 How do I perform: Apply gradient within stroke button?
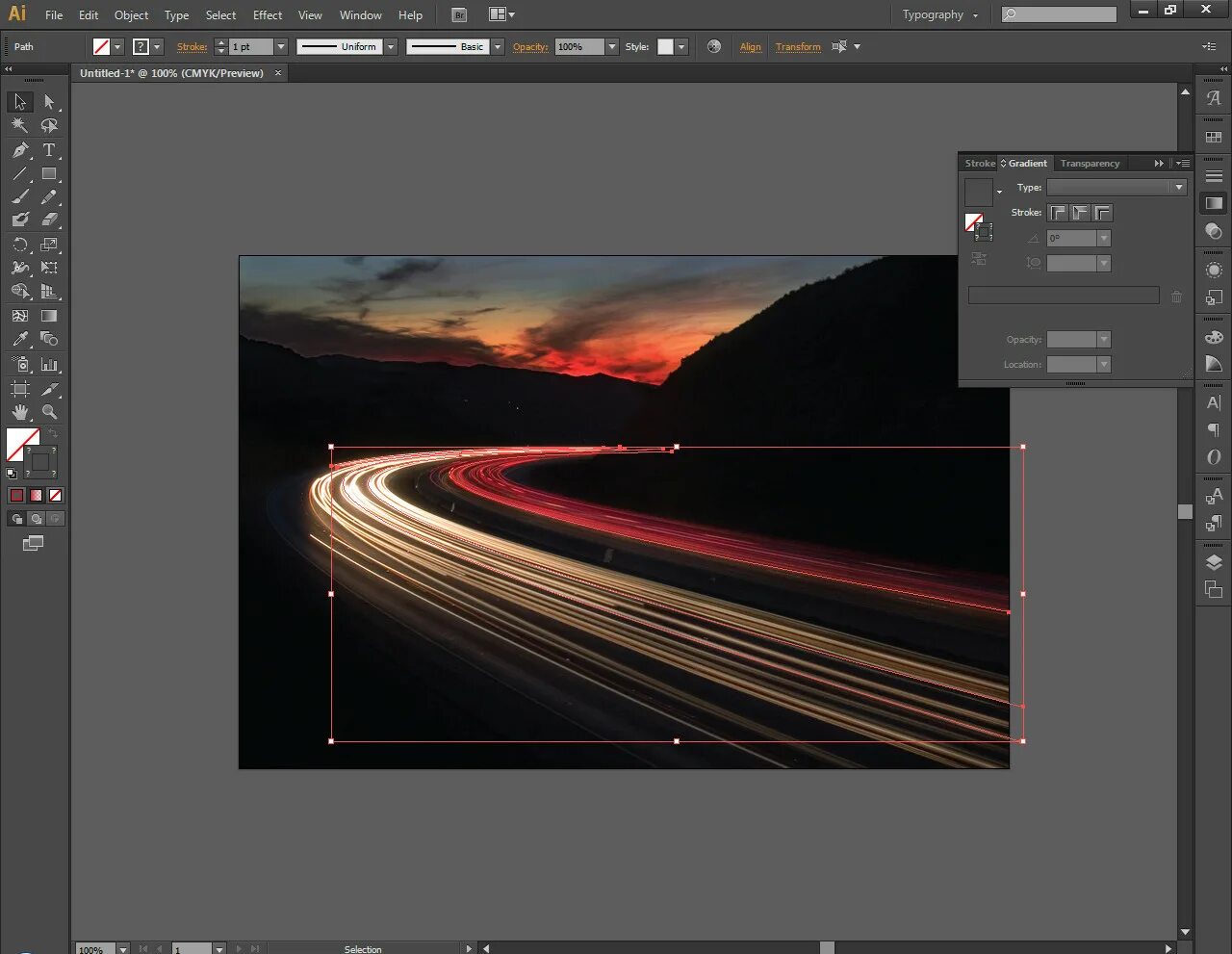(1058, 213)
